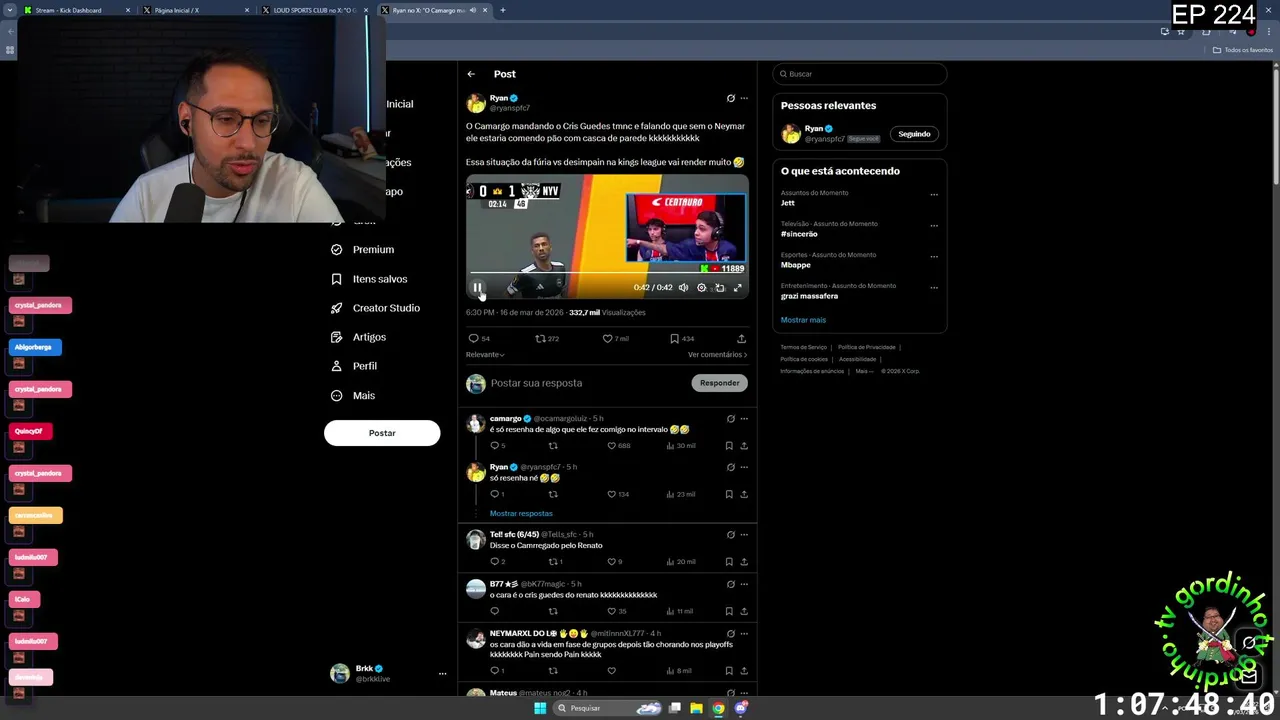The image size is (1280, 720).
Task: Open video settings gear in player
Action: click(702, 288)
